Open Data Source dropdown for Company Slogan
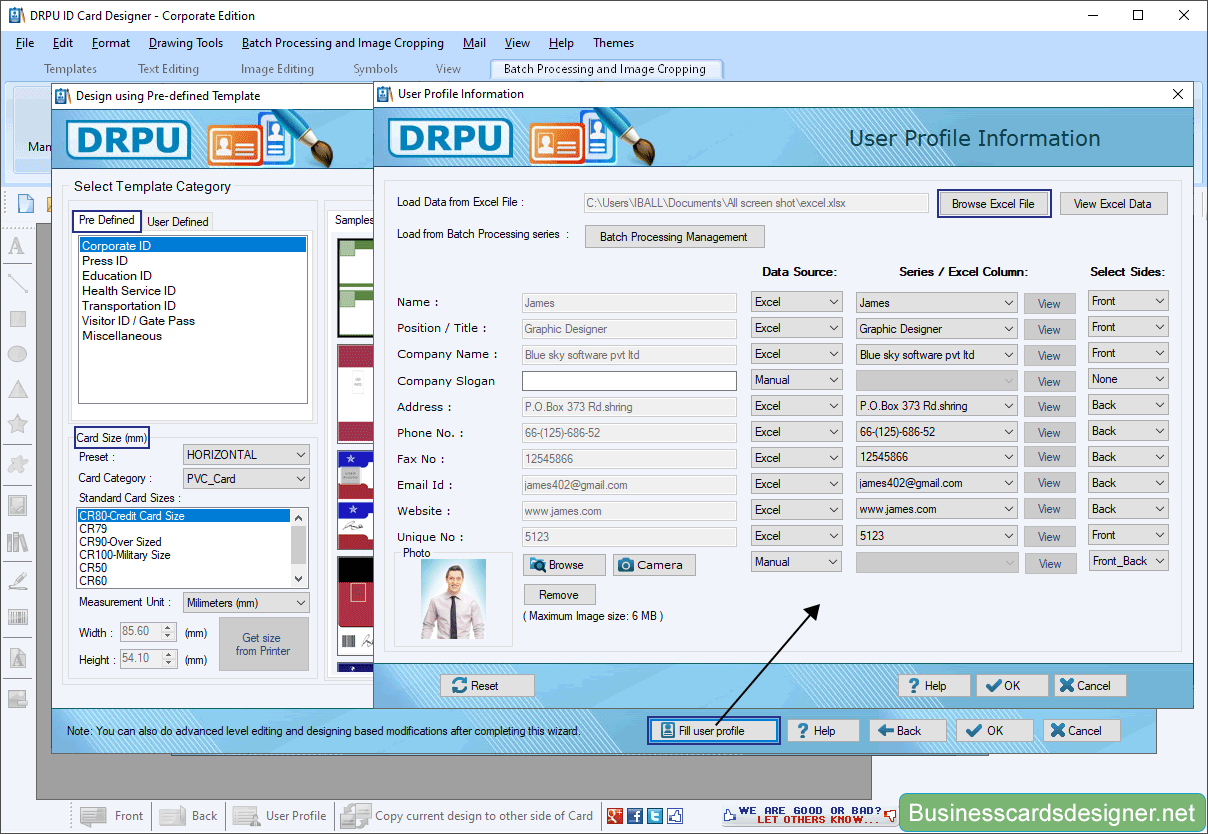Image resolution: width=1208 pixels, height=834 pixels. 797,380
